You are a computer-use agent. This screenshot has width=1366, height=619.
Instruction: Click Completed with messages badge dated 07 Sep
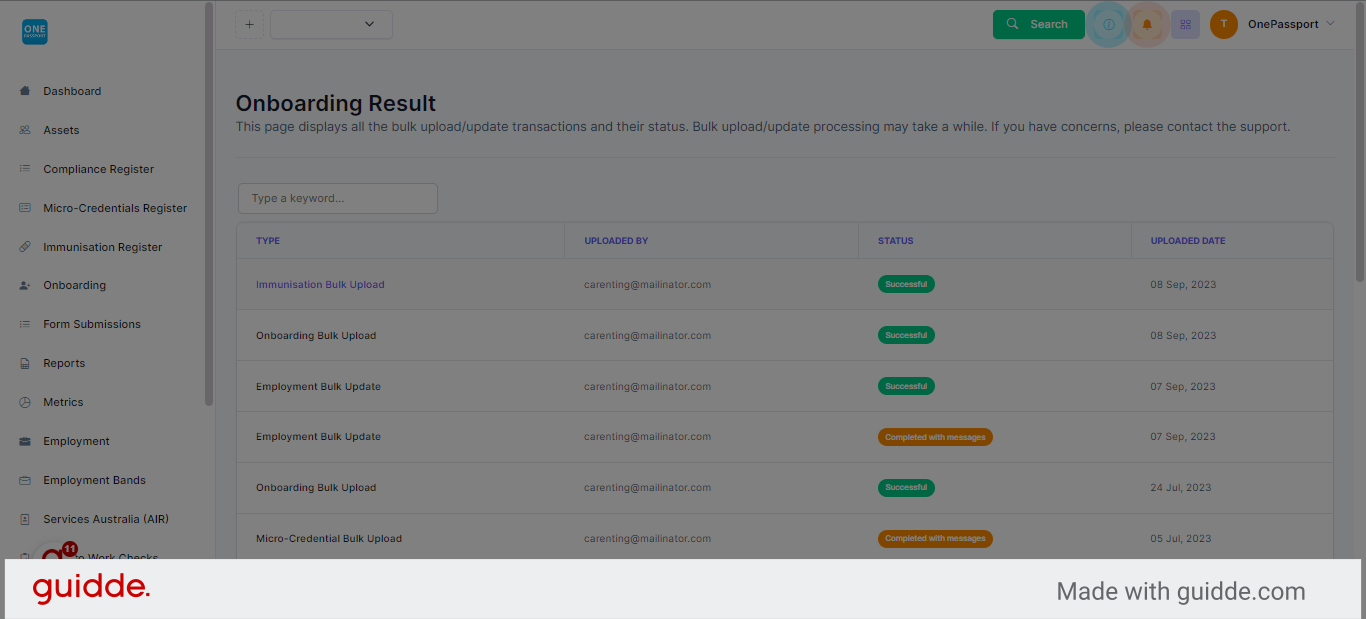click(935, 437)
